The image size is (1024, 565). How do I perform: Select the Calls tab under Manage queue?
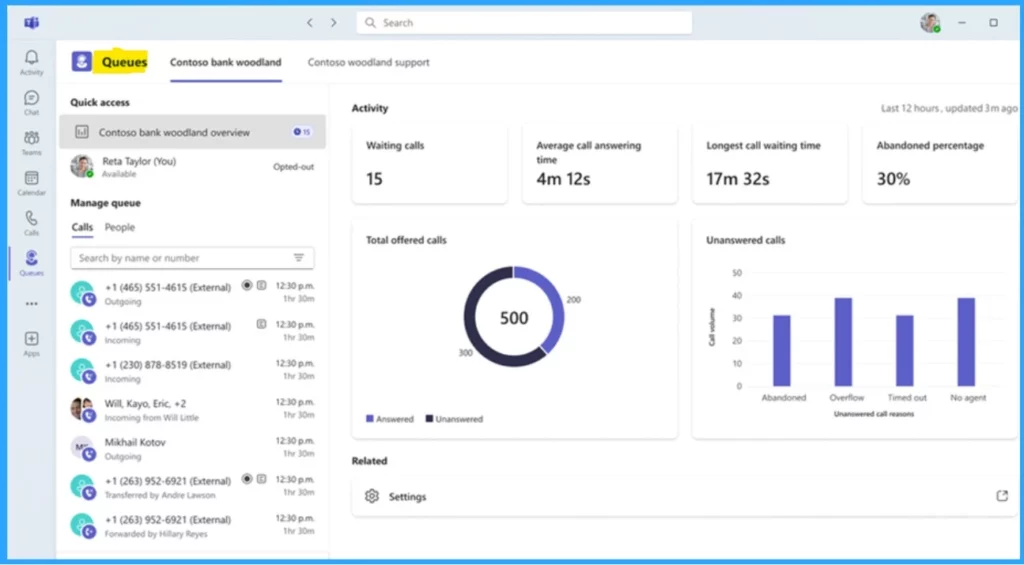pyautogui.click(x=82, y=227)
